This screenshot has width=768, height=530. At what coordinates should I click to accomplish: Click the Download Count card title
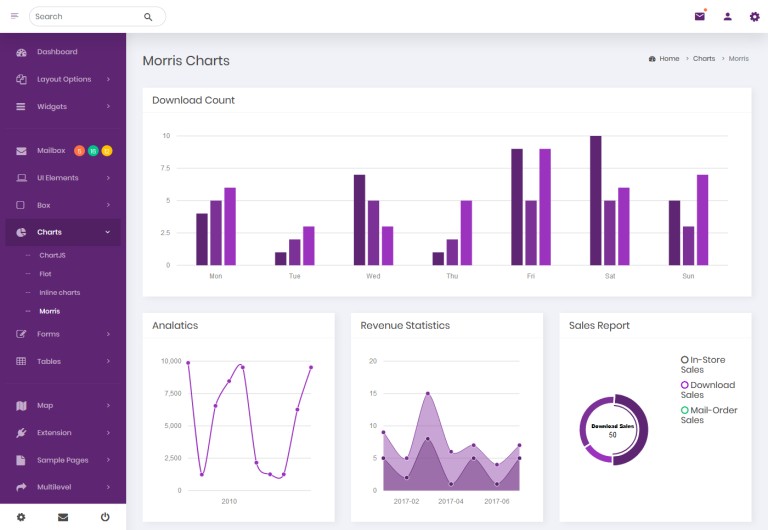tap(193, 100)
